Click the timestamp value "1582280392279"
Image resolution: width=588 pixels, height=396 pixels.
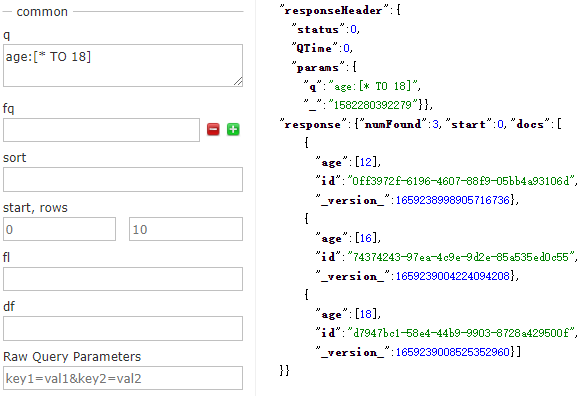(x=373, y=105)
